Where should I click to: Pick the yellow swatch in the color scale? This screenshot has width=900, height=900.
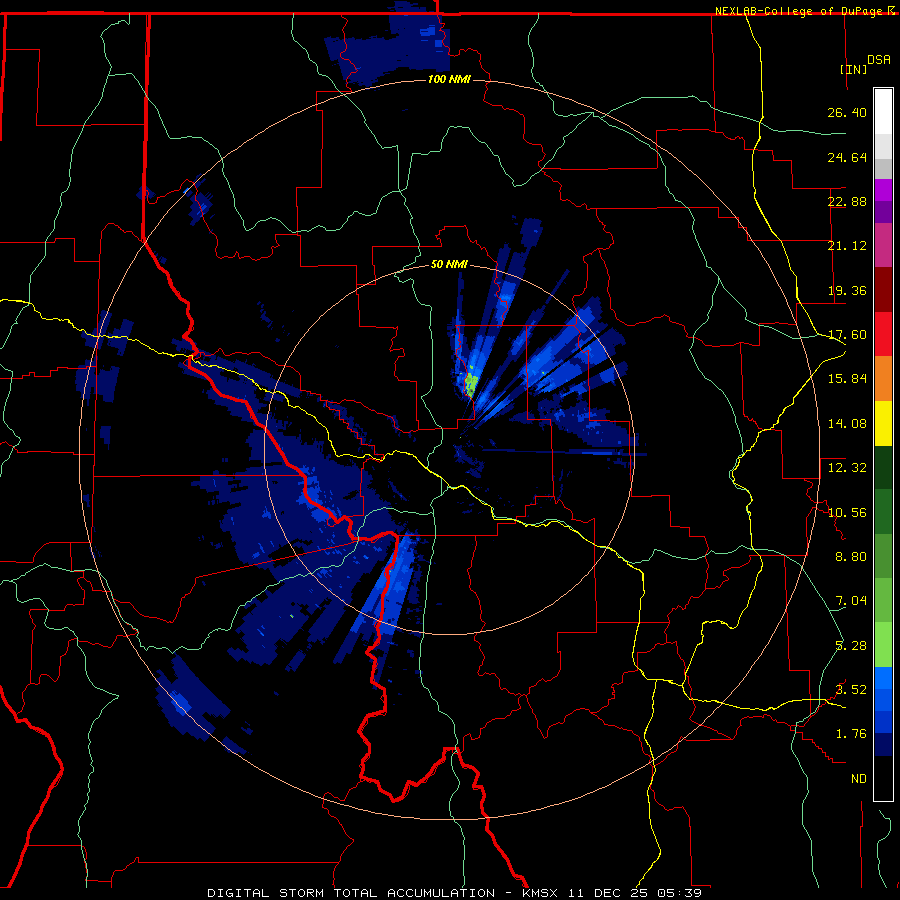(x=883, y=423)
